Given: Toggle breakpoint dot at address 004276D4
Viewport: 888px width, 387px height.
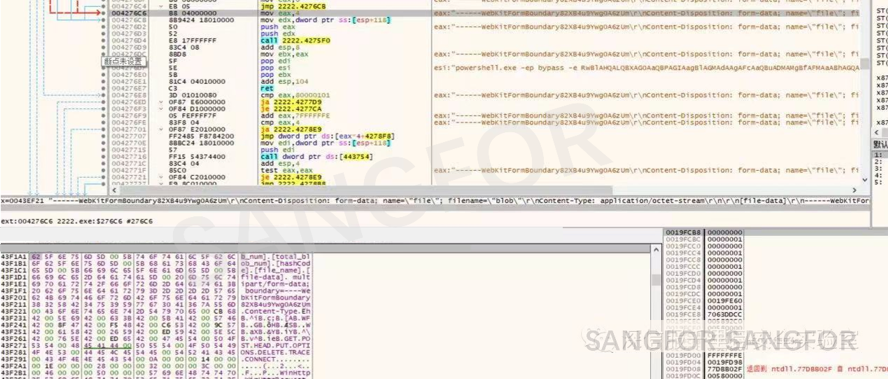Looking at the screenshot, I should 103,40.
